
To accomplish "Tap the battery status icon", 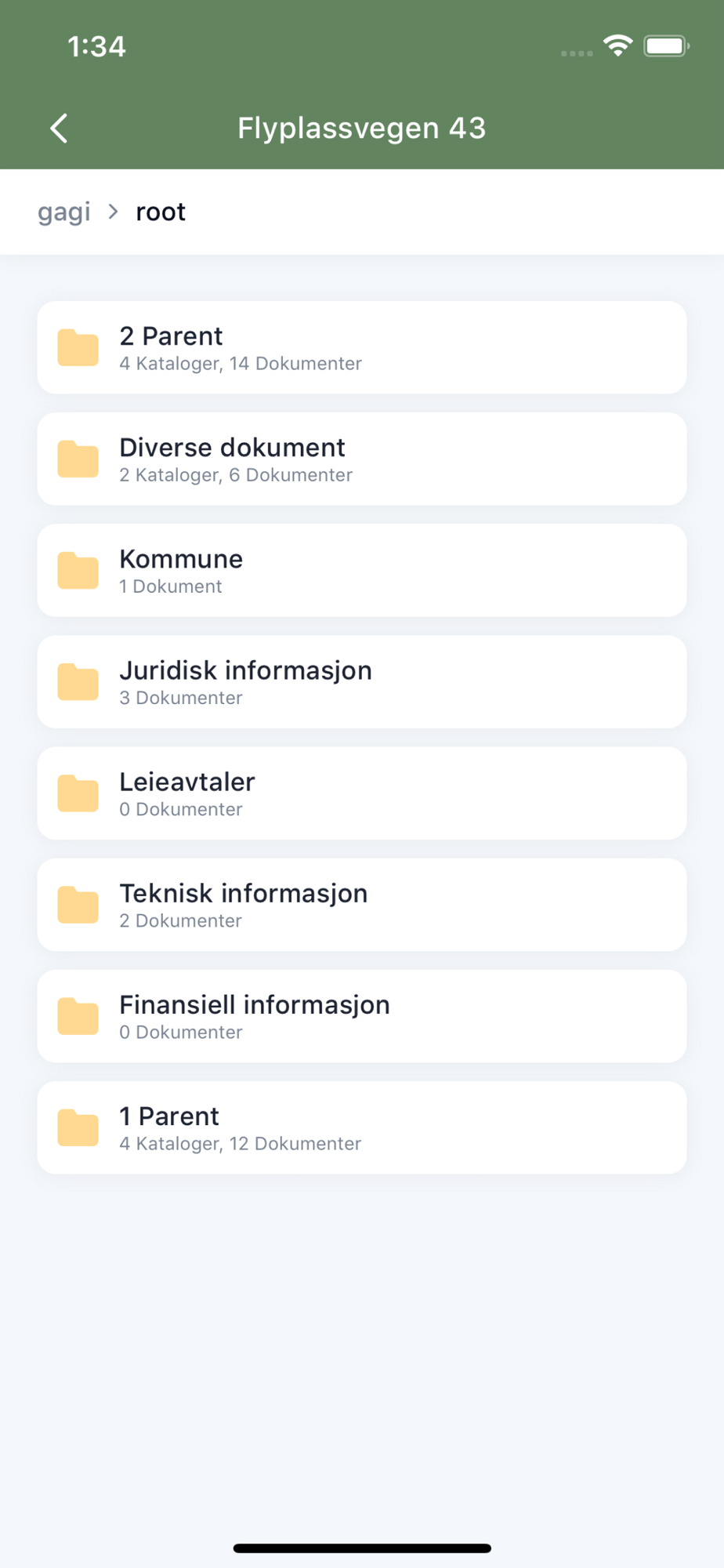I will [665, 46].
